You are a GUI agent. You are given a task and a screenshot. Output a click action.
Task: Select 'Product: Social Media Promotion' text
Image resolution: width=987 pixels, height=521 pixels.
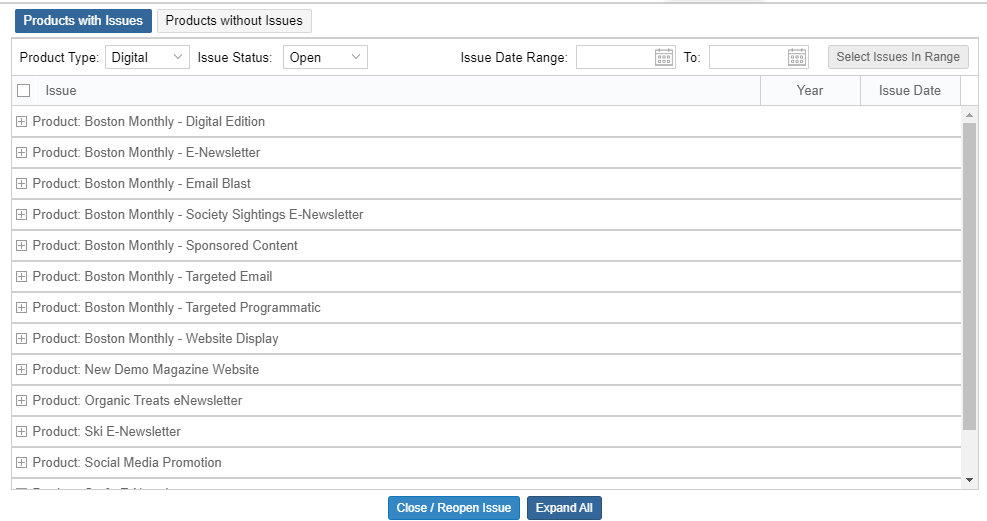tap(127, 462)
